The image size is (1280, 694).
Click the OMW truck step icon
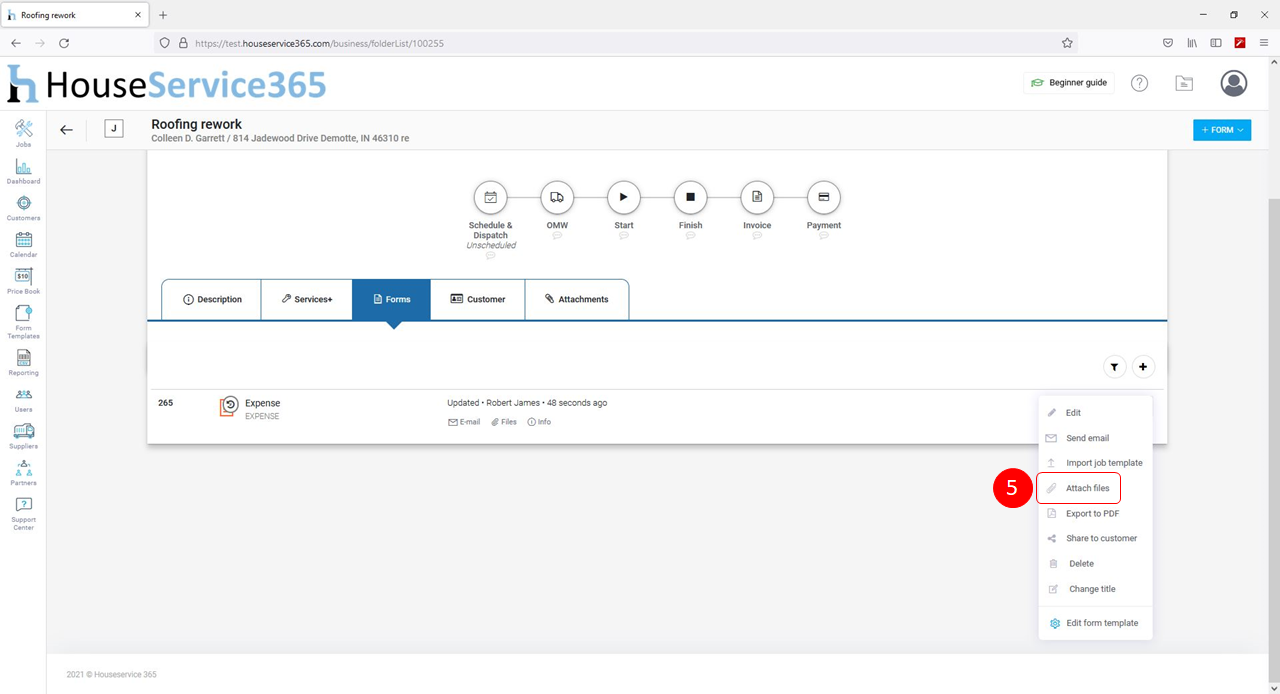tap(557, 198)
